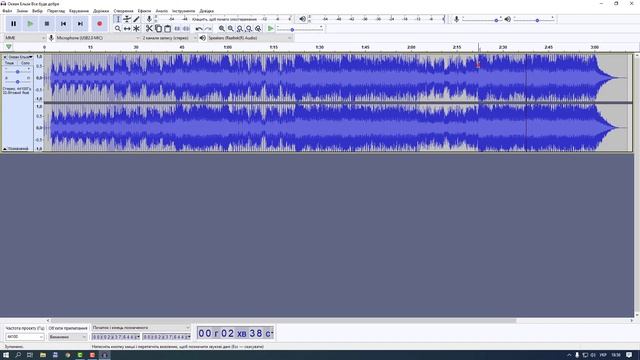Paste audio with the clipboard icon
640x360 pixels.
167,29
